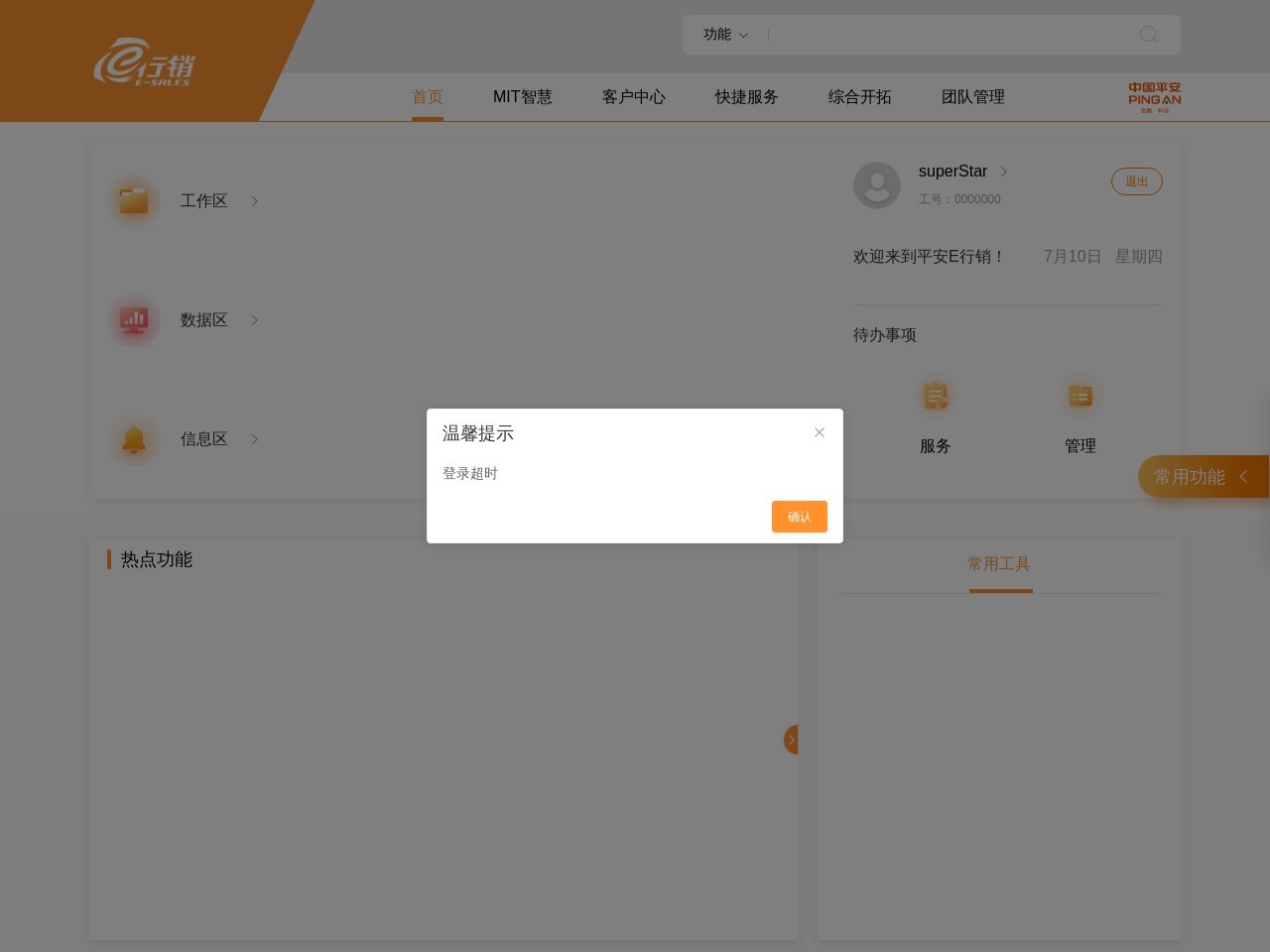Close the 温馨提示 dialog
This screenshot has height=952, width=1270.
(820, 432)
